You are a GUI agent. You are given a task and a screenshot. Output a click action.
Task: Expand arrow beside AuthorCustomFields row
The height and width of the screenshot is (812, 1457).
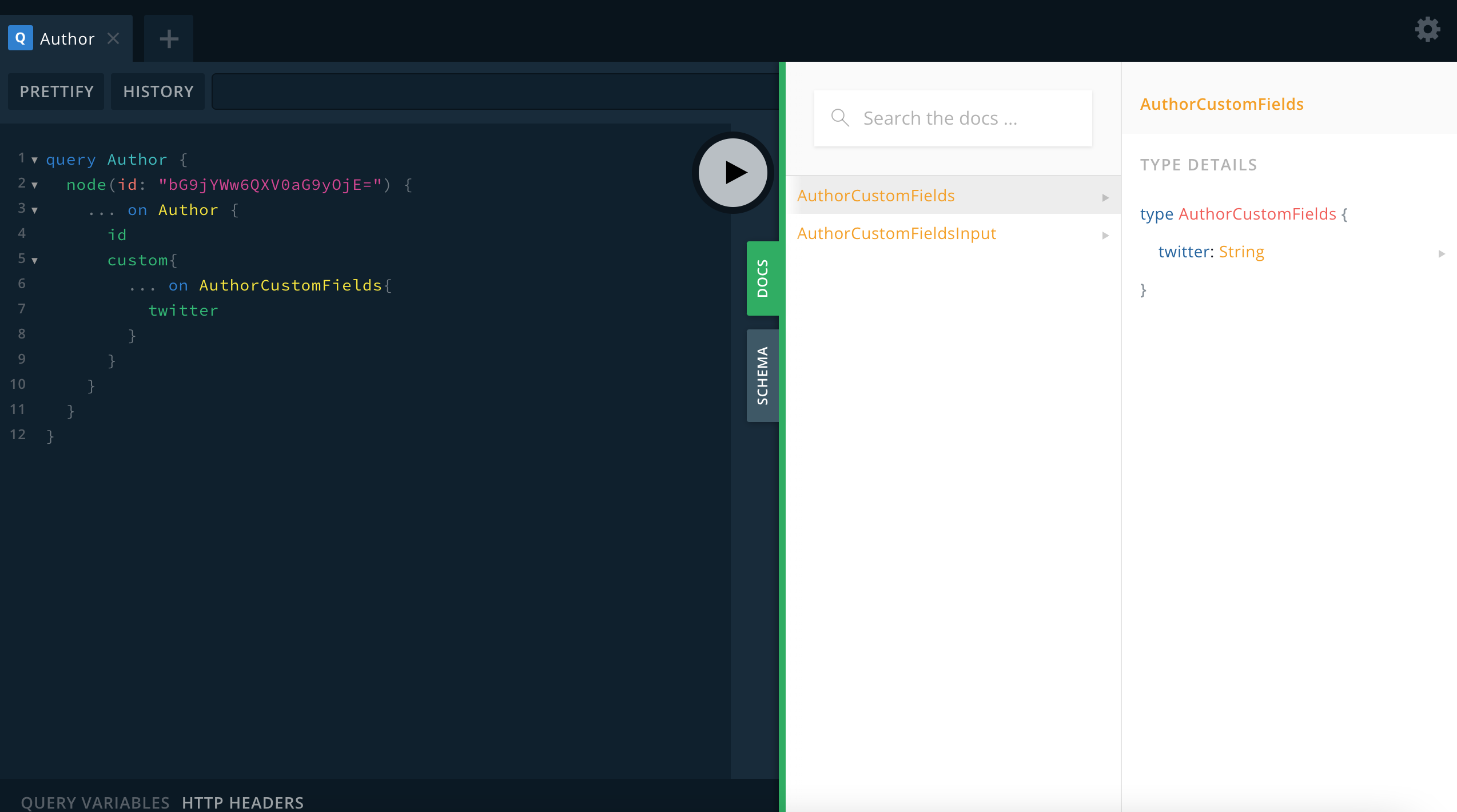click(x=1105, y=197)
